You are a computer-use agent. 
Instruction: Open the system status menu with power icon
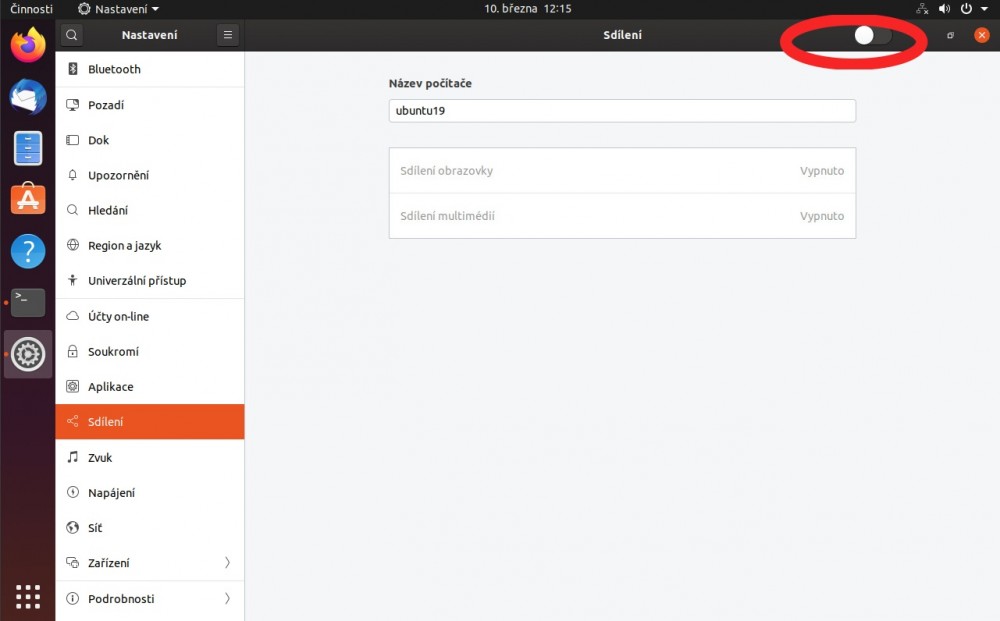(x=966, y=9)
